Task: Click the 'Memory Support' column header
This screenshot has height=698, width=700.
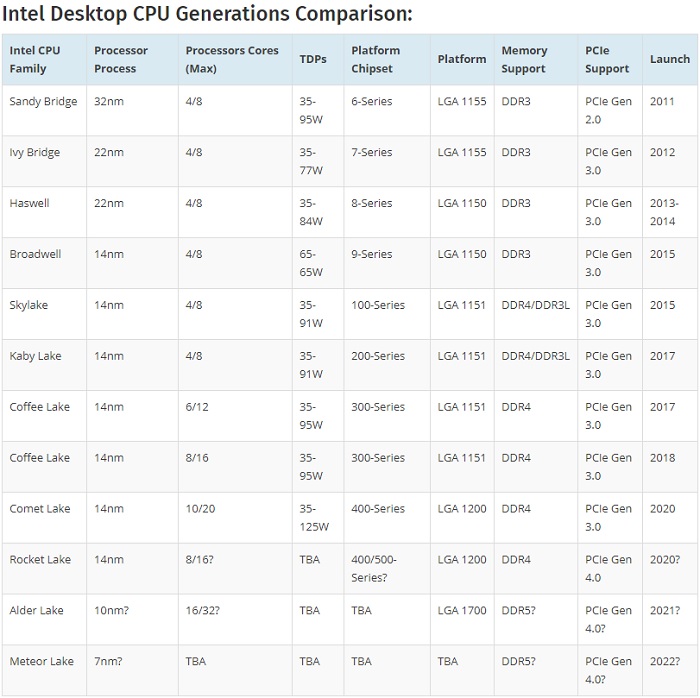Action: 524,59
